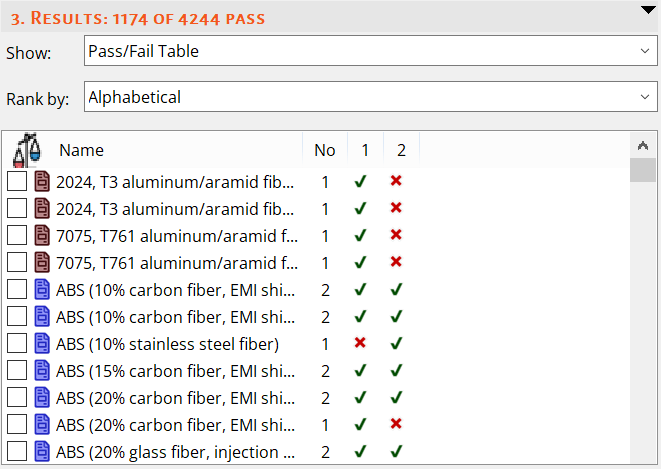The height and width of the screenshot is (469, 661).
Task: Sort by the No column header
Action: click(x=325, y=150)
